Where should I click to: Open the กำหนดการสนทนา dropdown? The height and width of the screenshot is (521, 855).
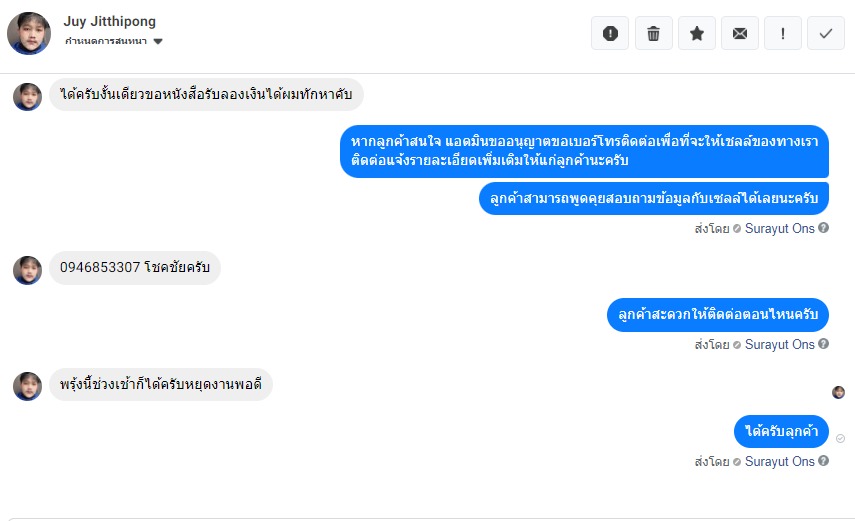tap(113, 41)
